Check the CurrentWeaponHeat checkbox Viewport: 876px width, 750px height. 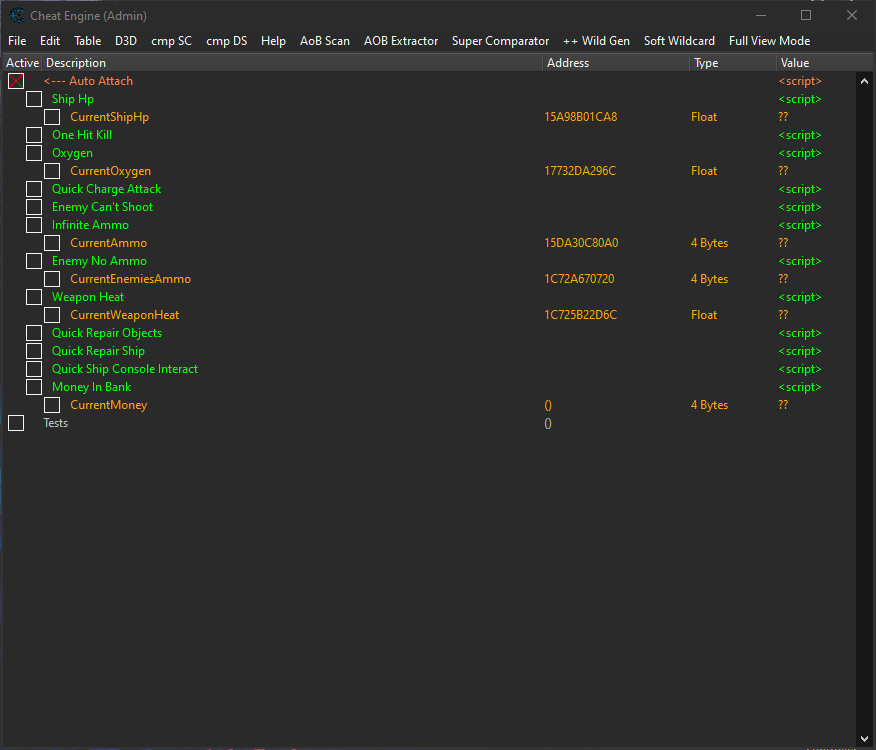point(52,315)
